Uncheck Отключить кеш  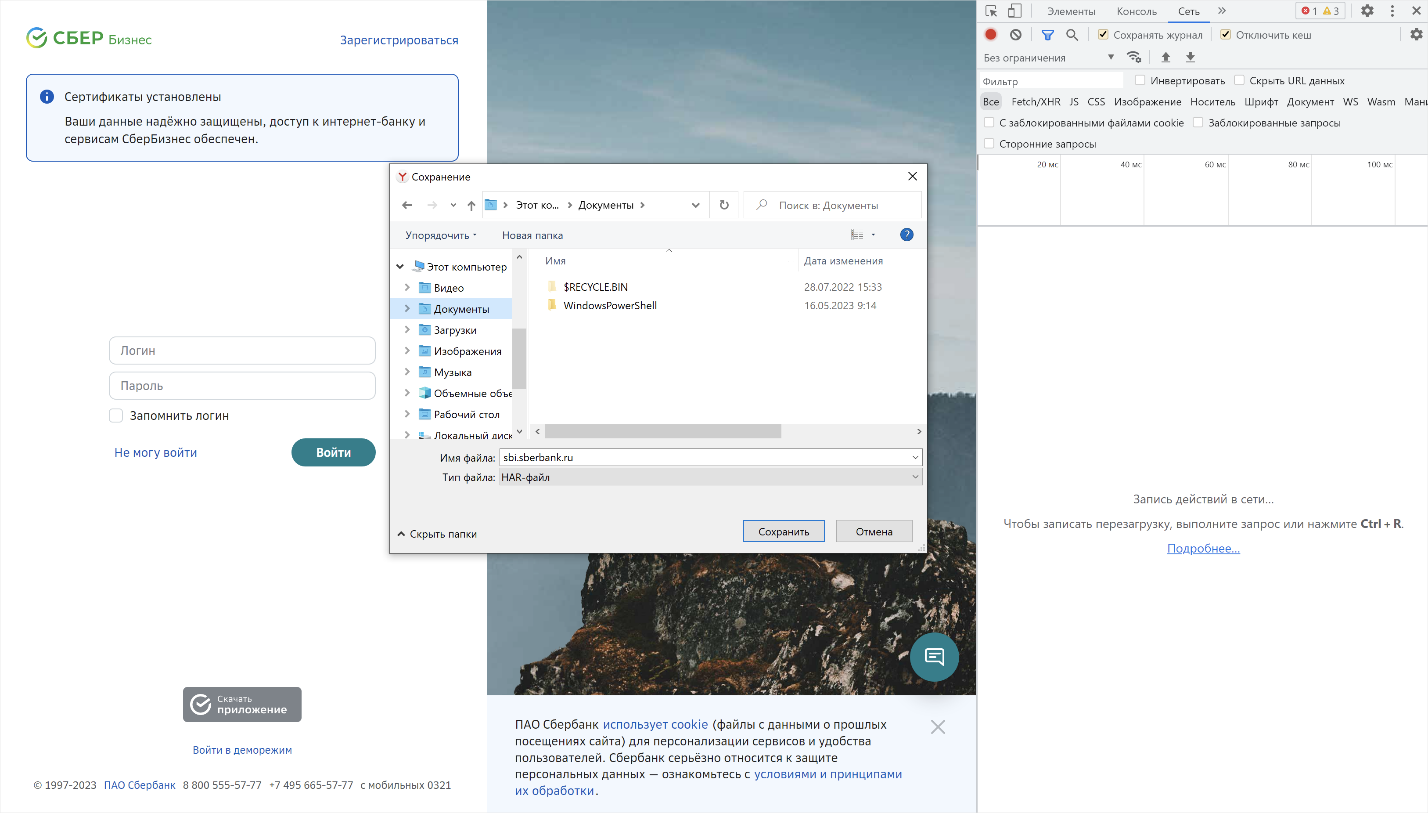pyautogui.click(x=1225, y=35)
